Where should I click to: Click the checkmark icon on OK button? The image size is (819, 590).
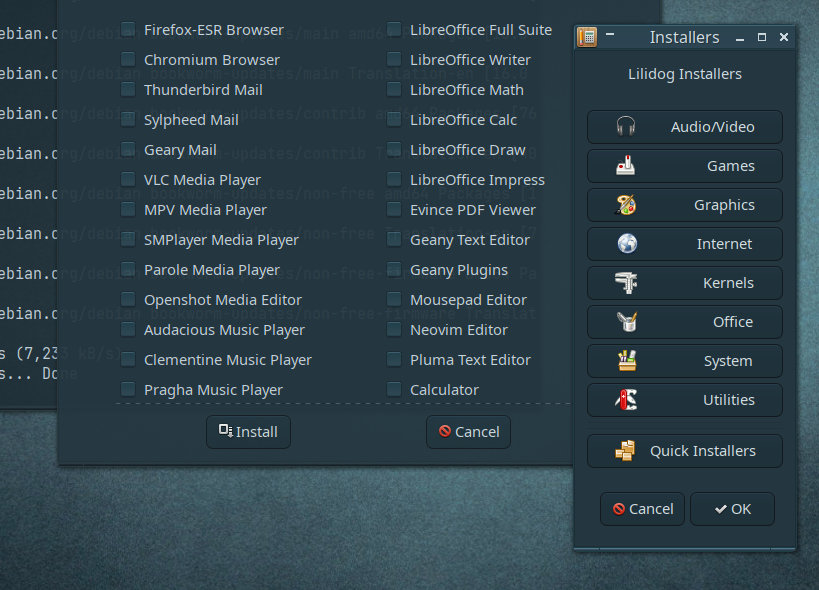pyautogui.click(x=721, y=509)
